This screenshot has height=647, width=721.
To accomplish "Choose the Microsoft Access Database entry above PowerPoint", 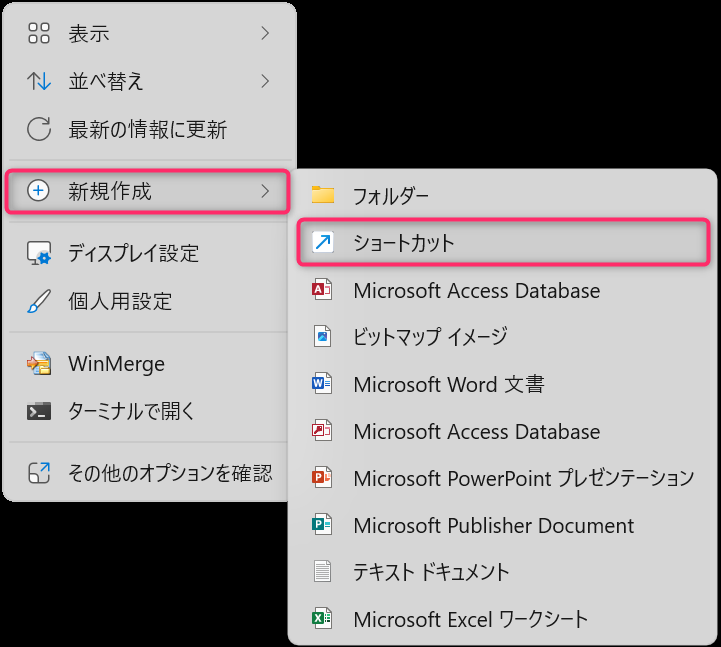I will coord(504,431).
